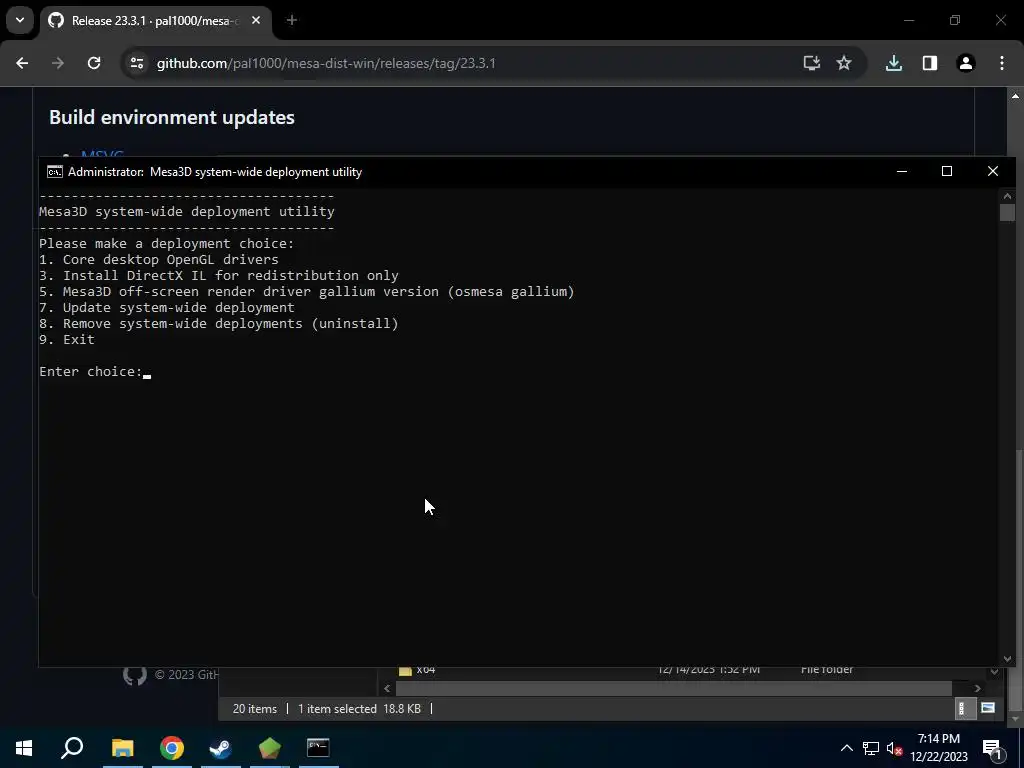Image resolution: width=1024 pixels, height=768 pixels.
Task: Click the console vertical scrollbar thumb
Action: 1007,212
